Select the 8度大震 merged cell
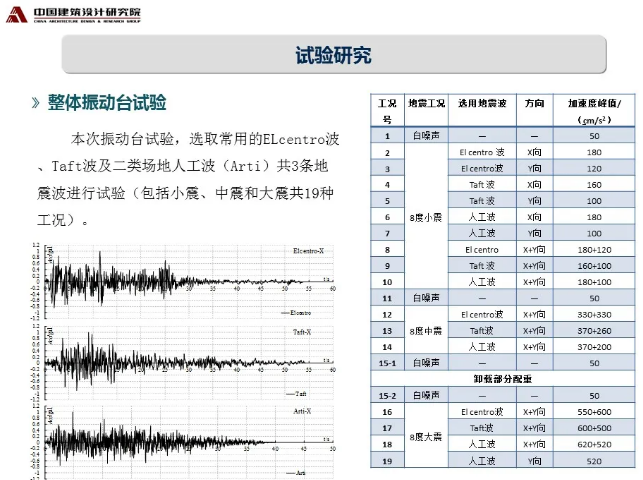This screenshot has height=480, width=643. [x=422, y=436]
